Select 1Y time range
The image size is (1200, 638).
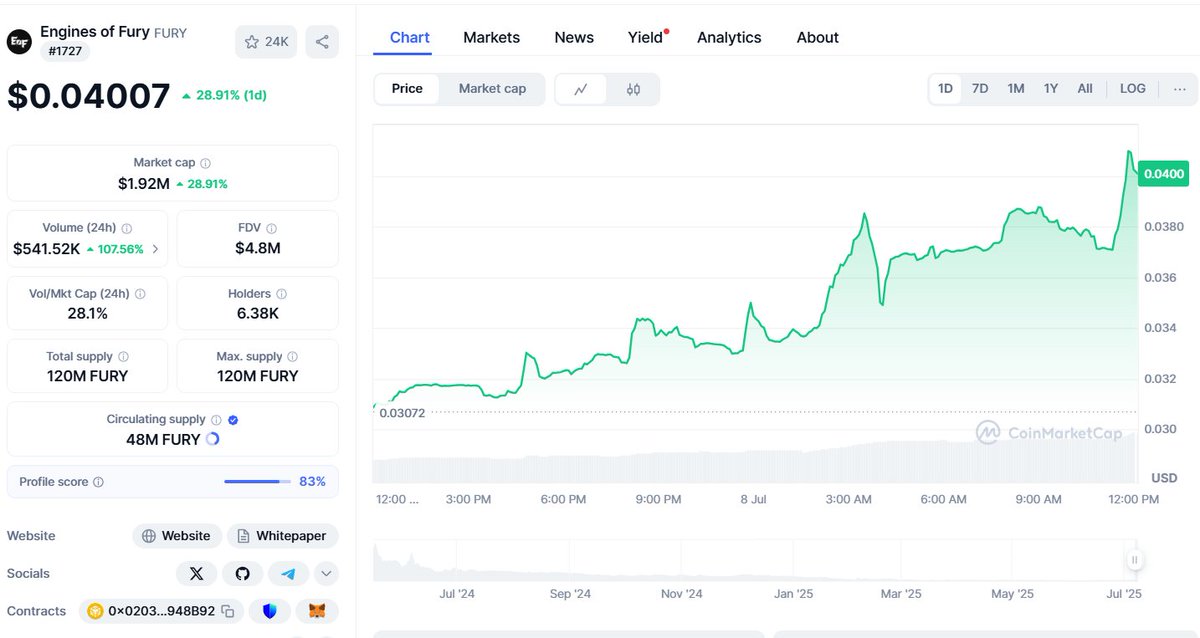[x=1051, y=89]
